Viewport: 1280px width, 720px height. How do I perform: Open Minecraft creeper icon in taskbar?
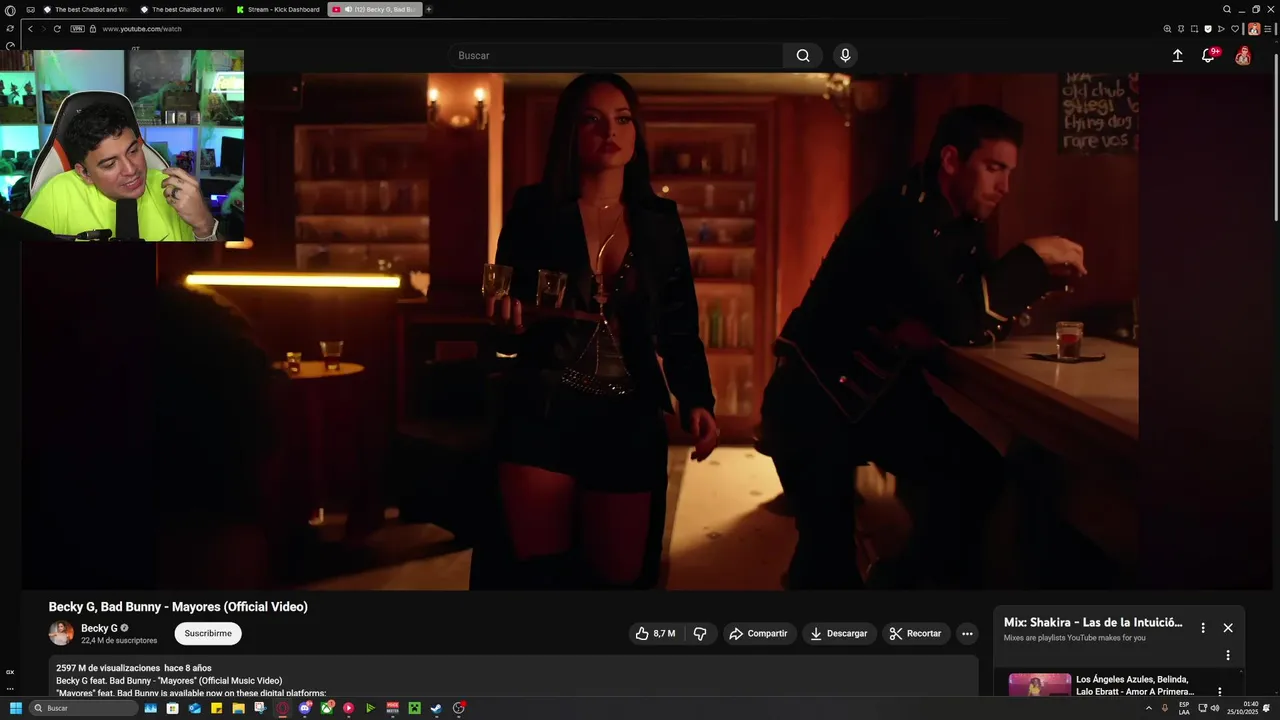point(414,708)
